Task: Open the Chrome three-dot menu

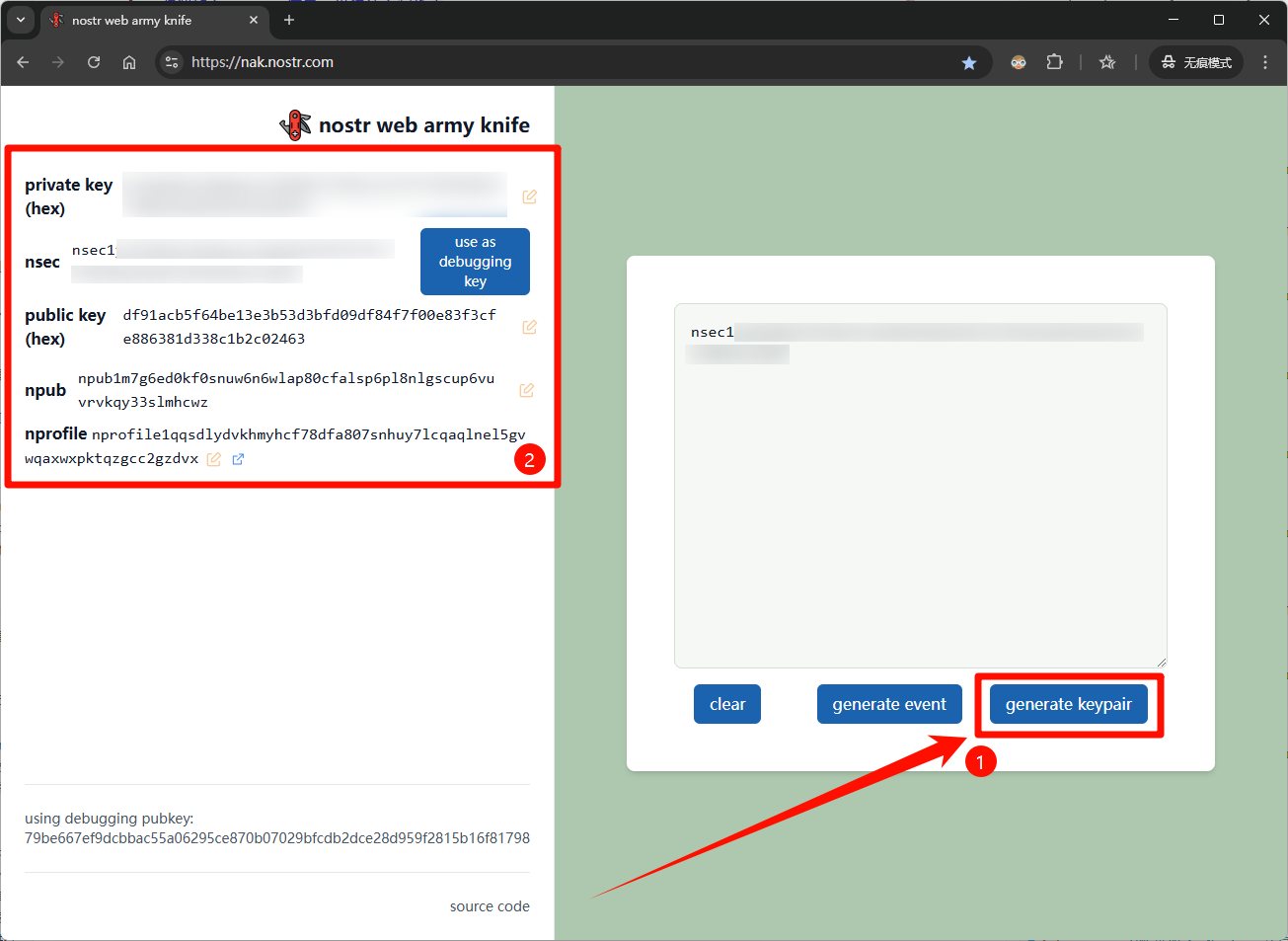Action: (x=1265, y=62)
